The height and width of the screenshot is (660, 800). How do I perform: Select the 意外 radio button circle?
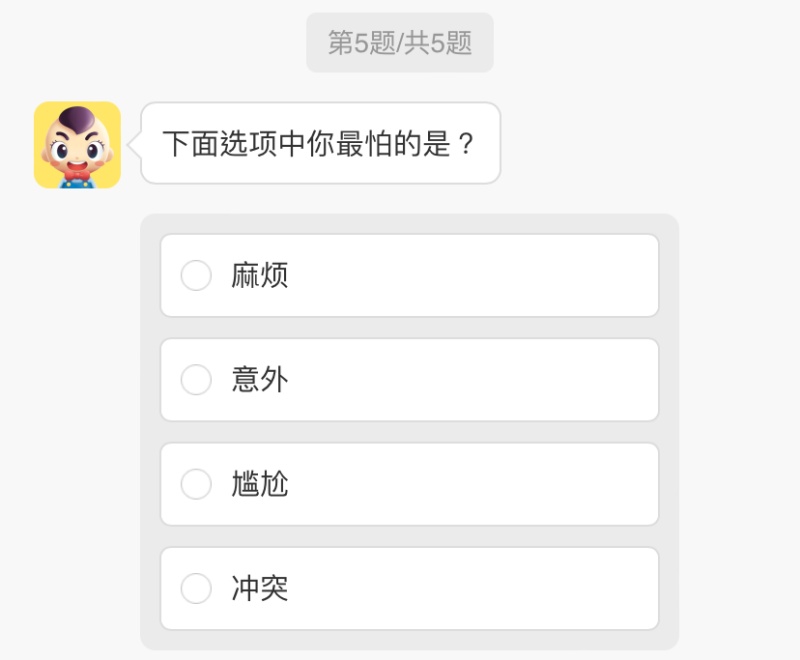[x=196, y=380]
